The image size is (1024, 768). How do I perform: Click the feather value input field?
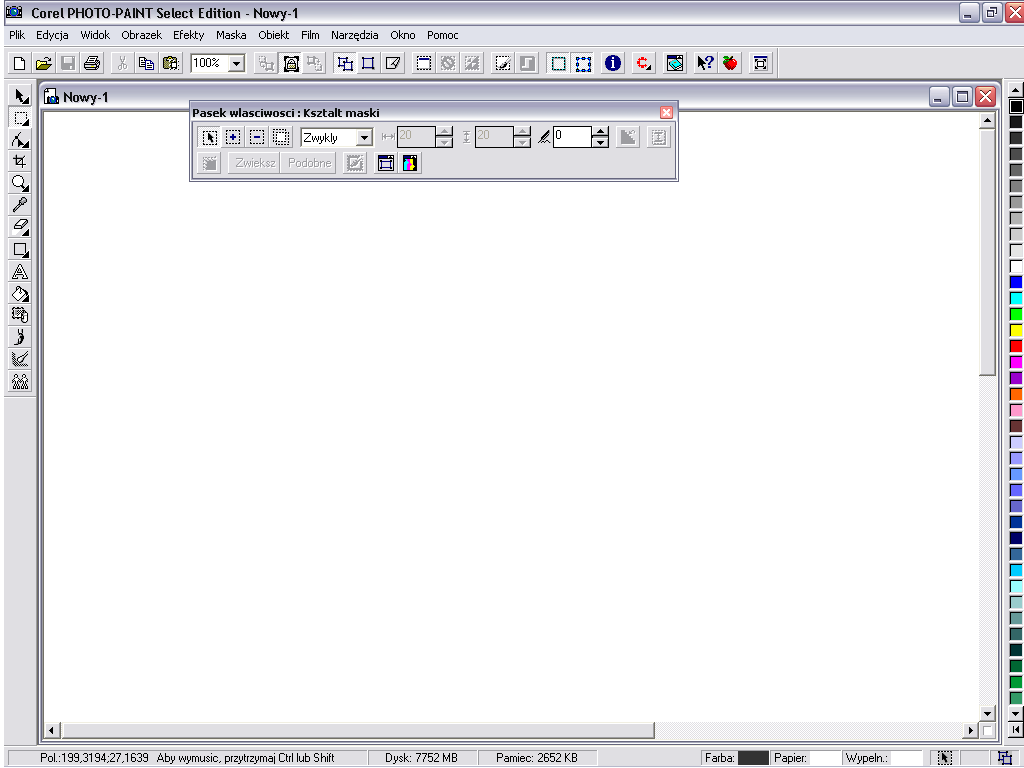pos(573,136)
